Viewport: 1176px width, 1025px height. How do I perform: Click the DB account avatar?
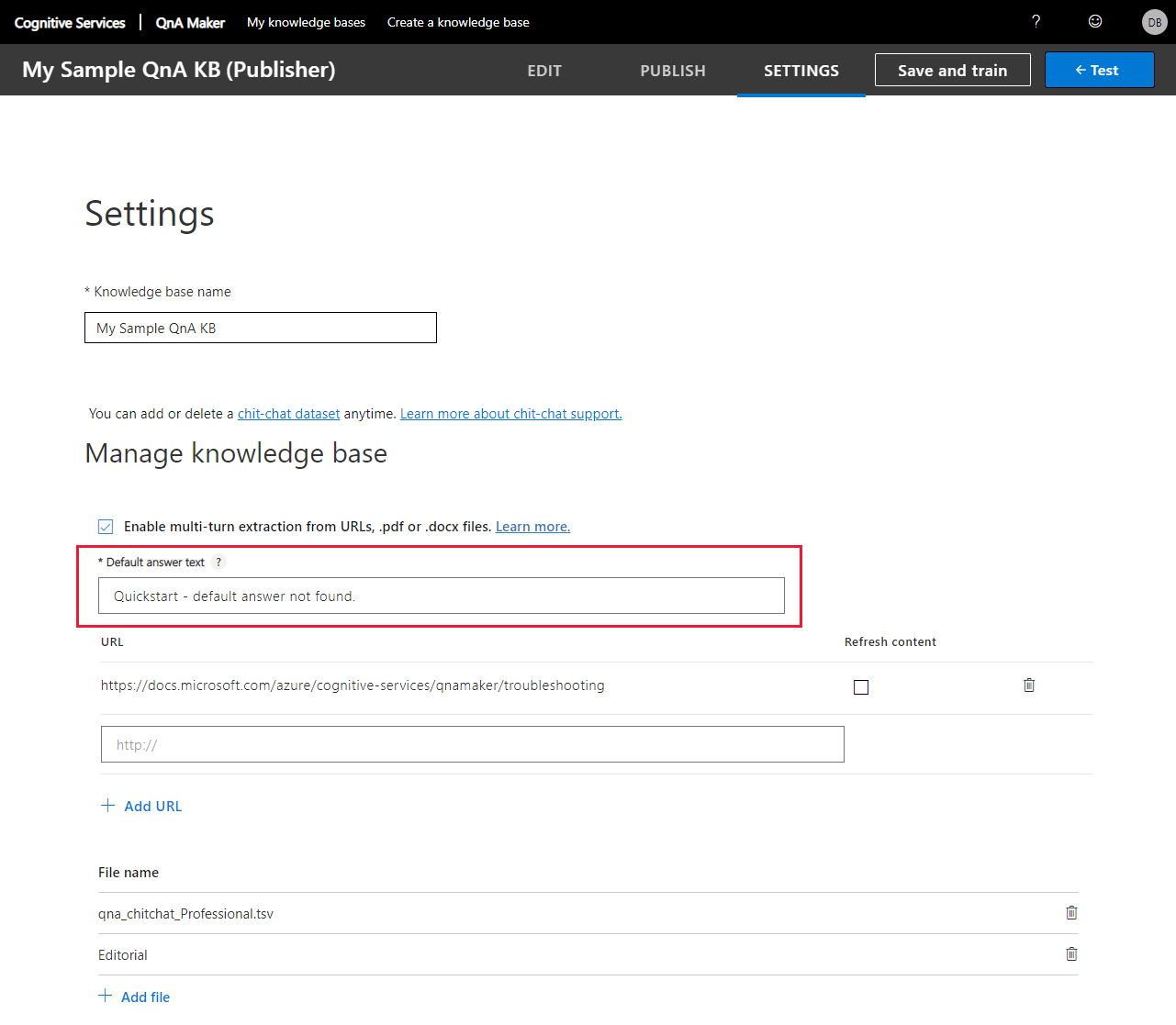click(x=1154, y=21)
